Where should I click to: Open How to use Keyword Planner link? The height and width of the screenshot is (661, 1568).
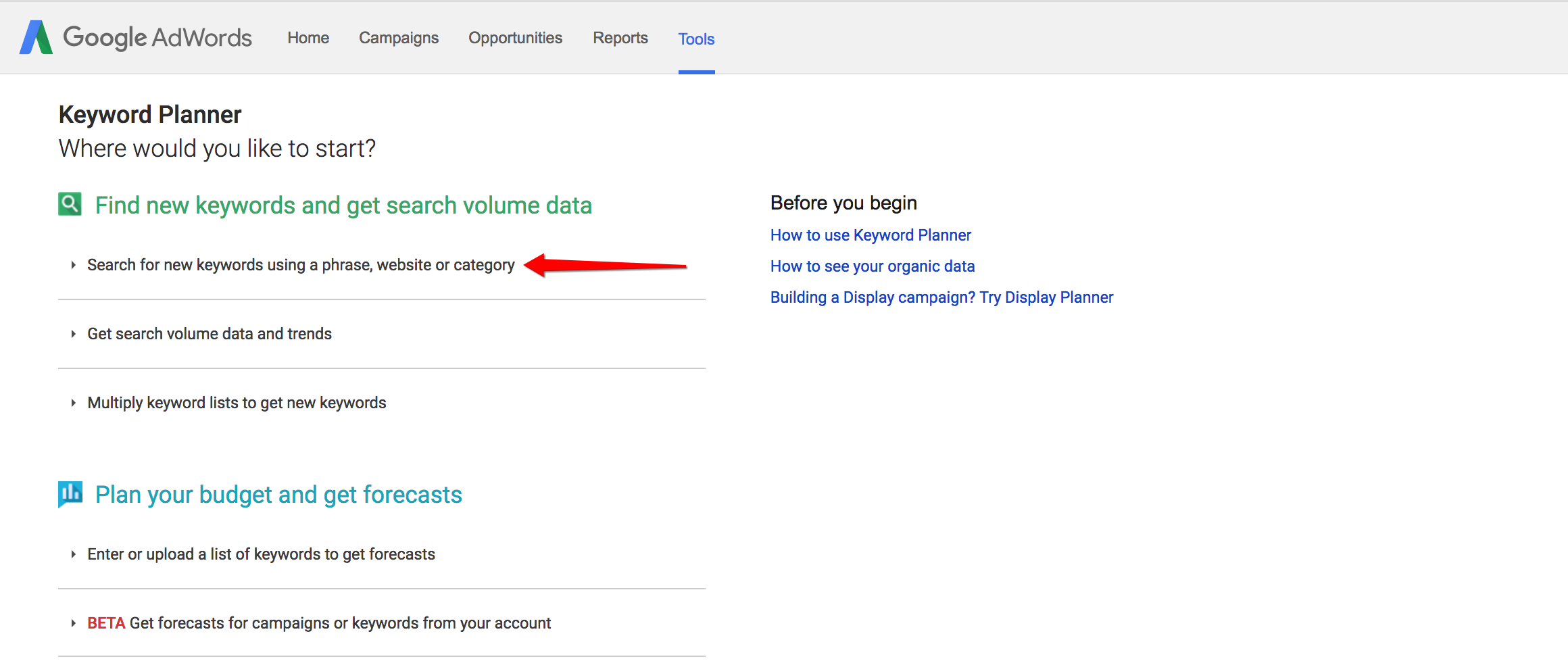click(x=871, y=235)
